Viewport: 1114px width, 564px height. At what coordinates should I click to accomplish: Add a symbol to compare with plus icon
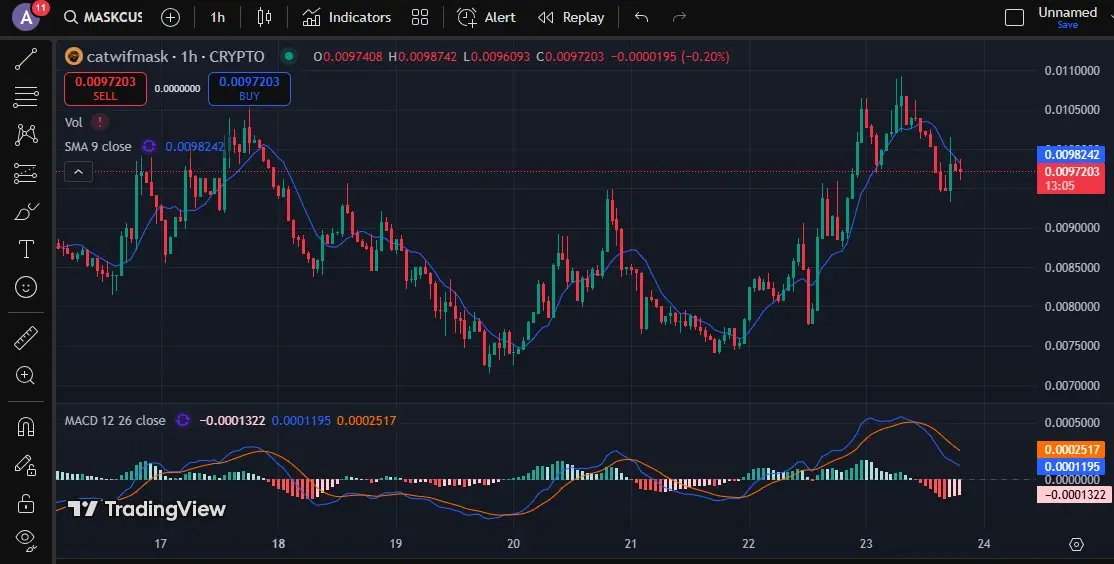click(x=171, y=17)
